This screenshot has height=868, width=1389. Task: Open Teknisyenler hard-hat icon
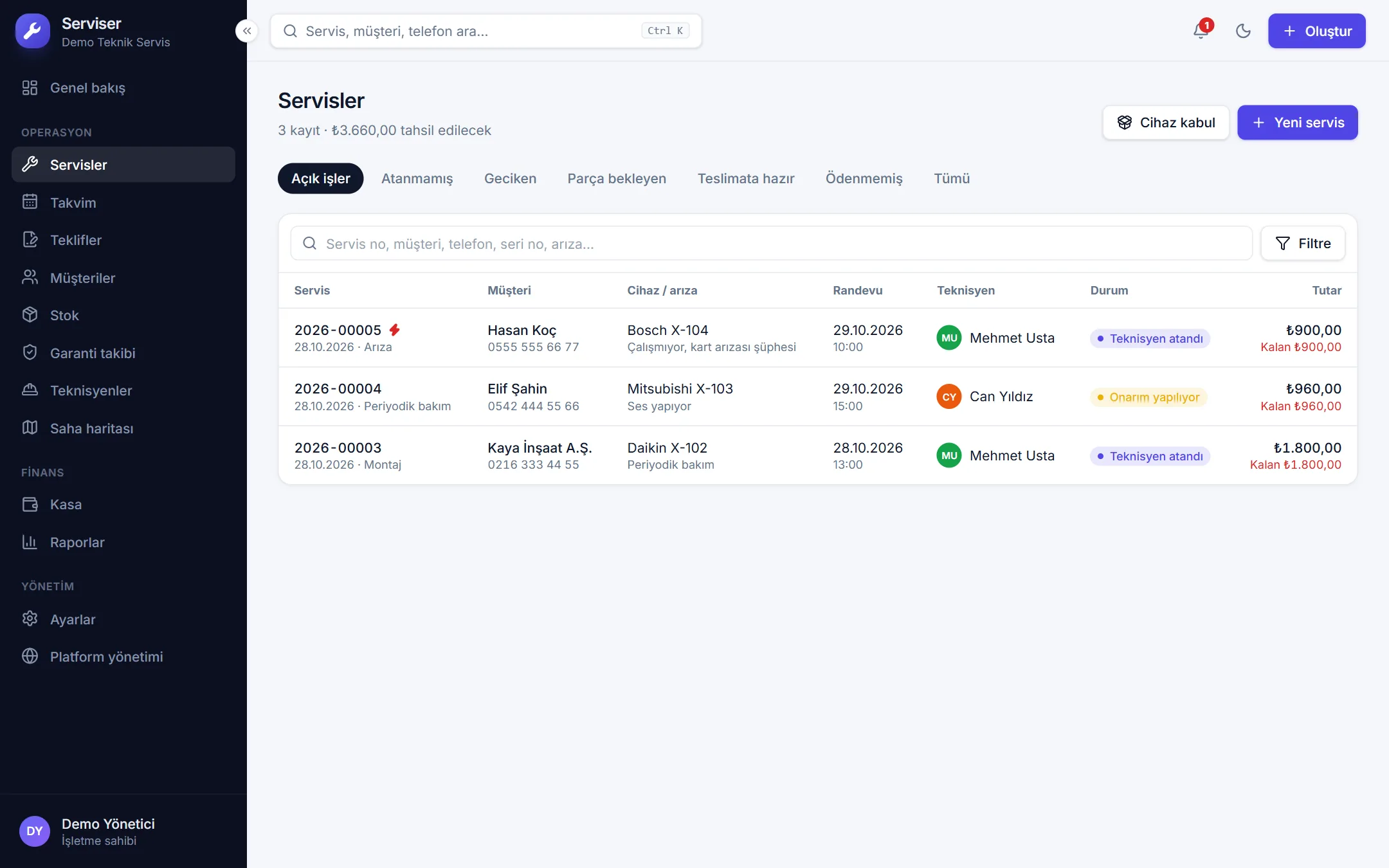pos(30,390)
